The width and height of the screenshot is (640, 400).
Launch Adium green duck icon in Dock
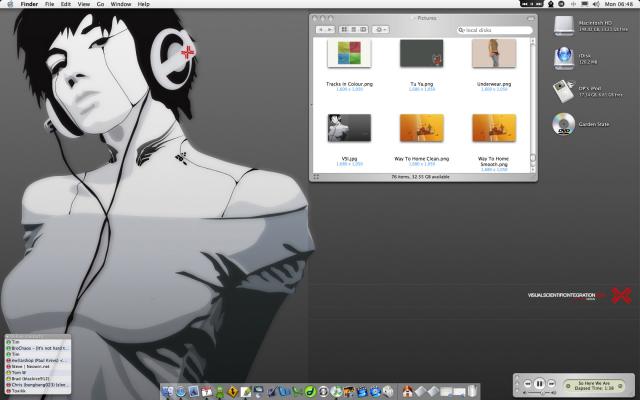[x=220, y=392]
